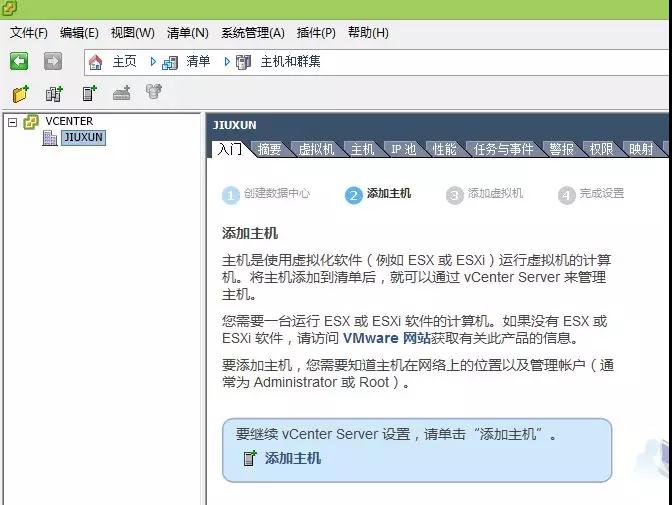Switch to the IP 池 tab
This screenshot has height=505, width=672.
coord(403,149)
